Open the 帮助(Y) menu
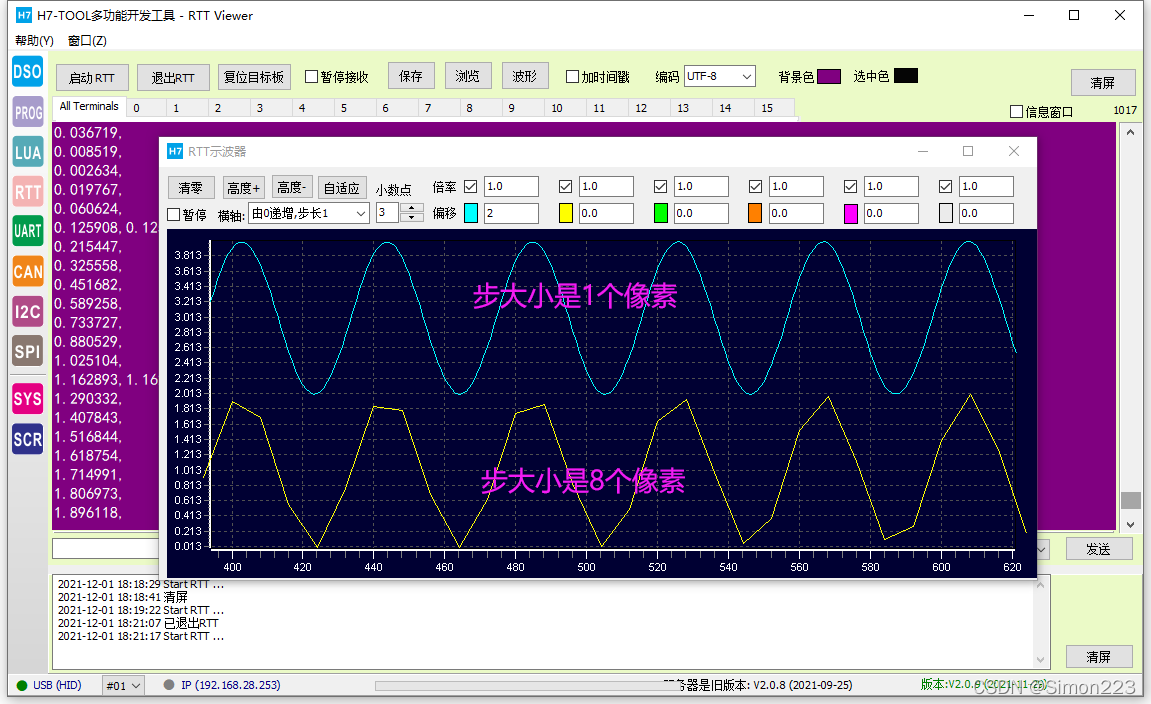The width and height of the screenshot is (1151, 704). coord(35,40)
